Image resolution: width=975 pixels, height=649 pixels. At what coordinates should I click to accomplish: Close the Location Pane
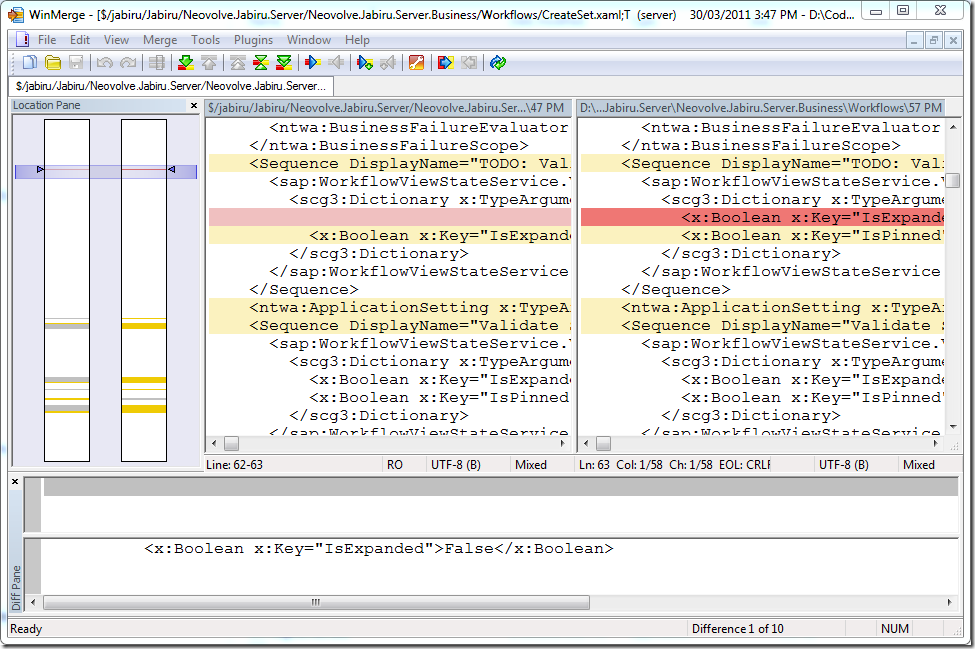click(x=194, y=106)
